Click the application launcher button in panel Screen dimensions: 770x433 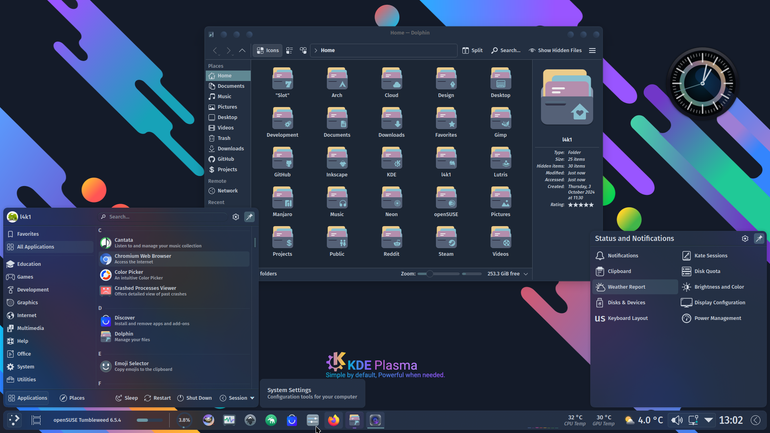pos(14,420)
